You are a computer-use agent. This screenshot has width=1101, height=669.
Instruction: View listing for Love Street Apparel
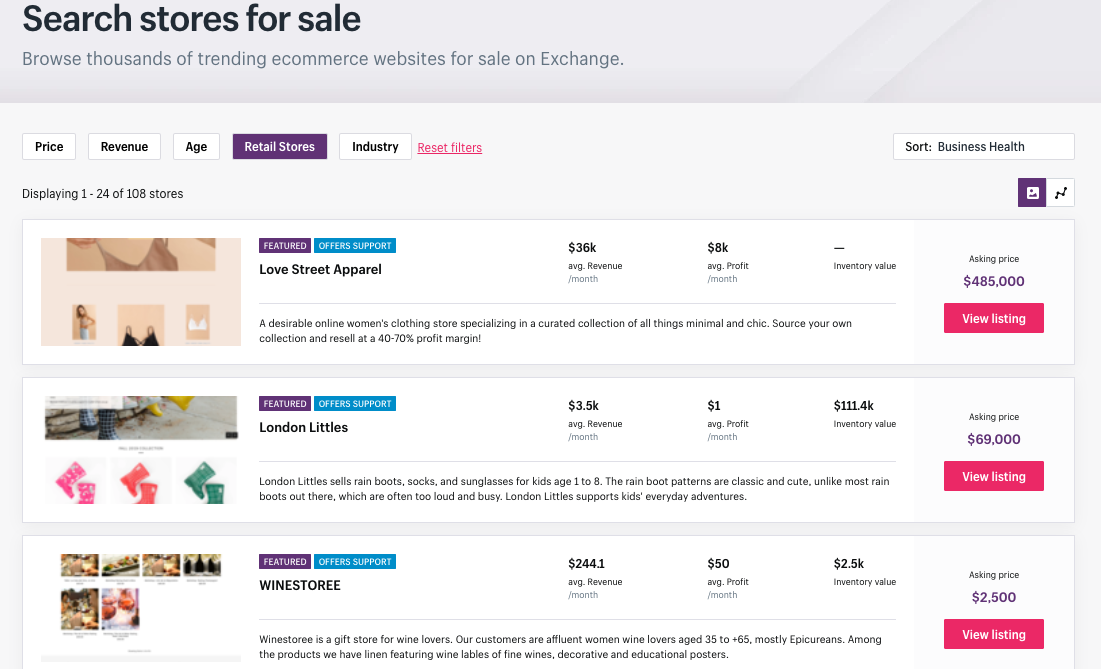(x=993, y=317)
